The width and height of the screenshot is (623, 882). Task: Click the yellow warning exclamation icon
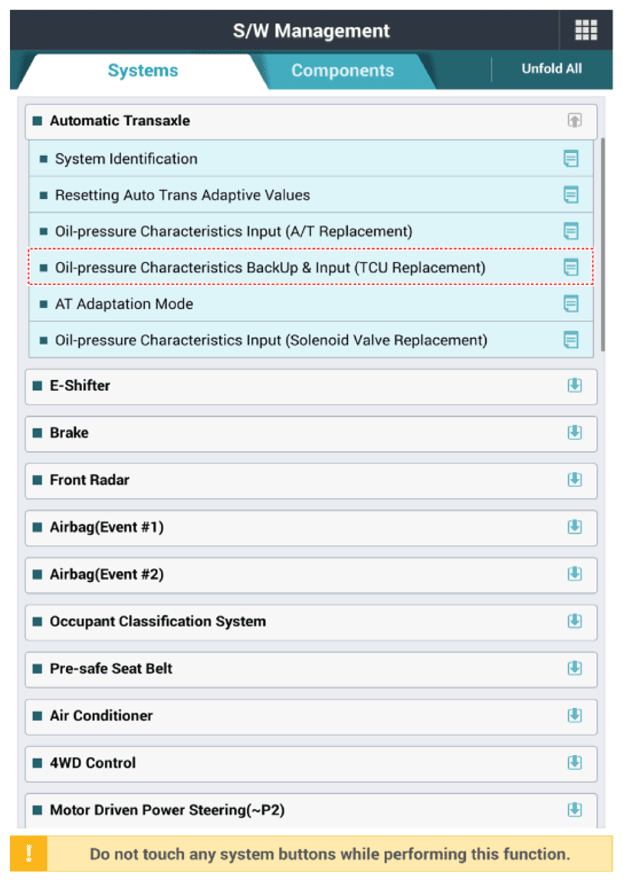(x=29, y=854)
